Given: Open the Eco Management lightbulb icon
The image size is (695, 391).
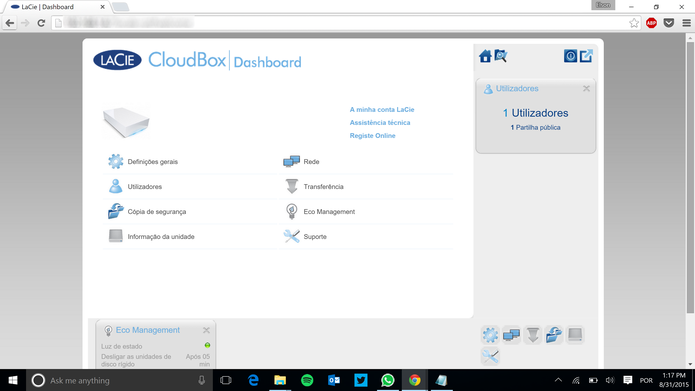Looking at the screenshot, I should [292, 211].
